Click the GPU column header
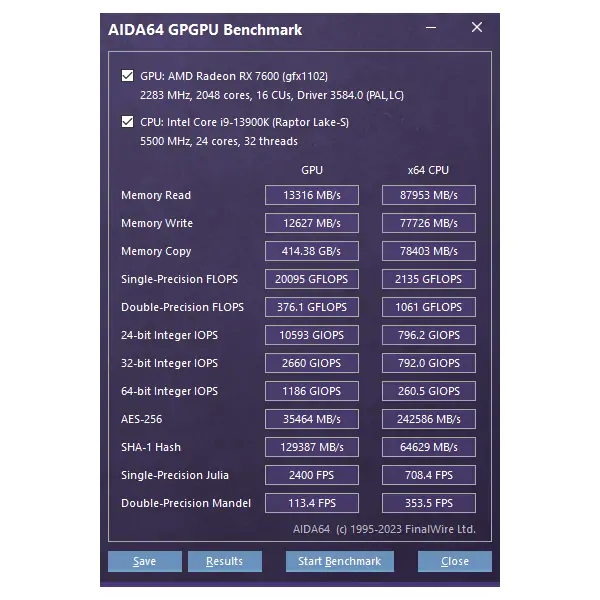This screenshot has width=600, height=600. 312,170
